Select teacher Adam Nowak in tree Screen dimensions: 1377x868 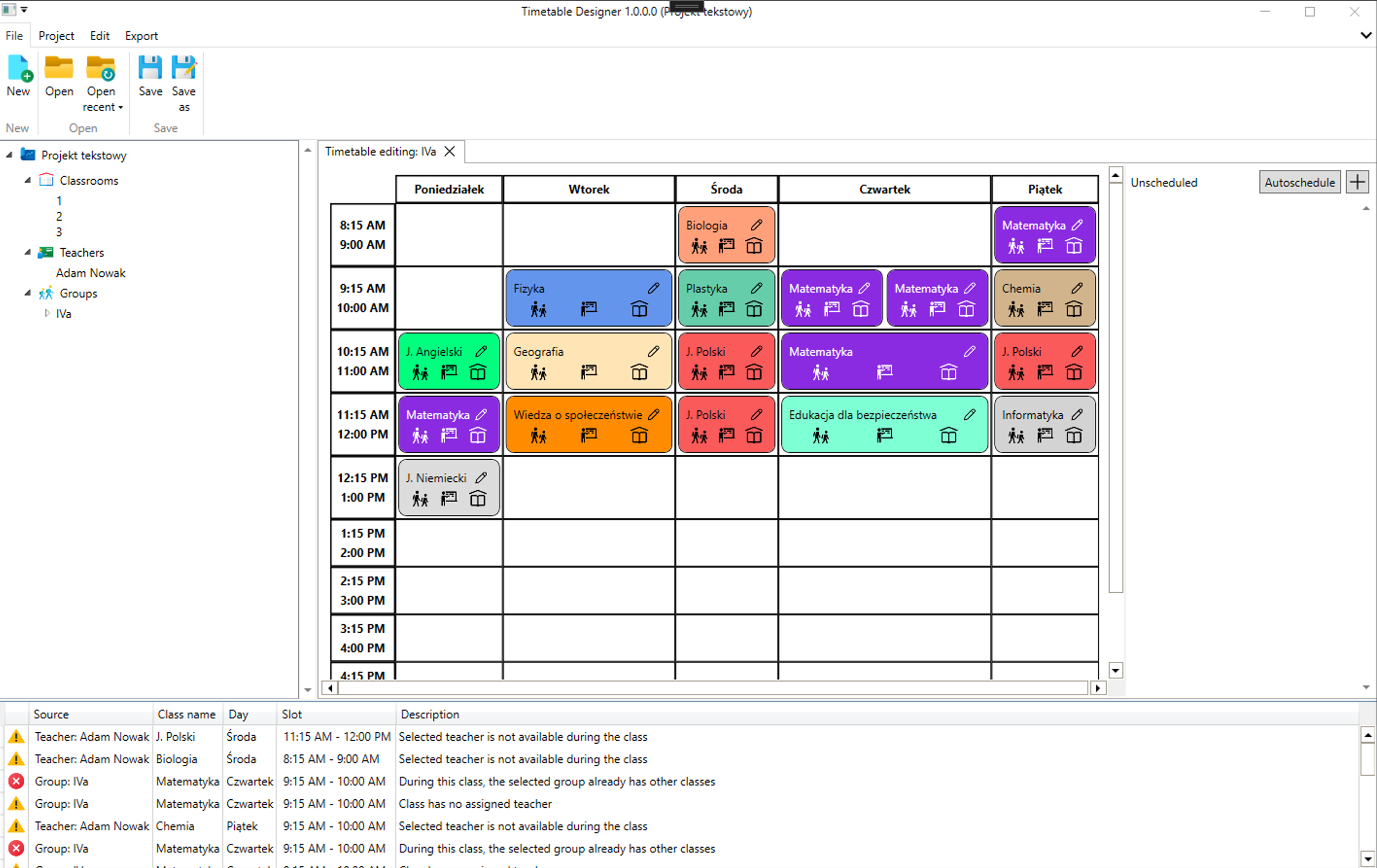pyautogui.click(x=90, y=273)
